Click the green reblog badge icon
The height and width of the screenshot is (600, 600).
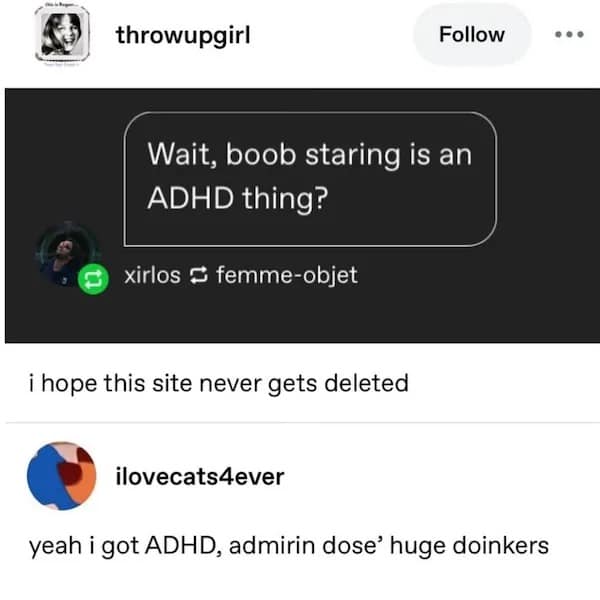pyautogui.click(x=93, y=279)
